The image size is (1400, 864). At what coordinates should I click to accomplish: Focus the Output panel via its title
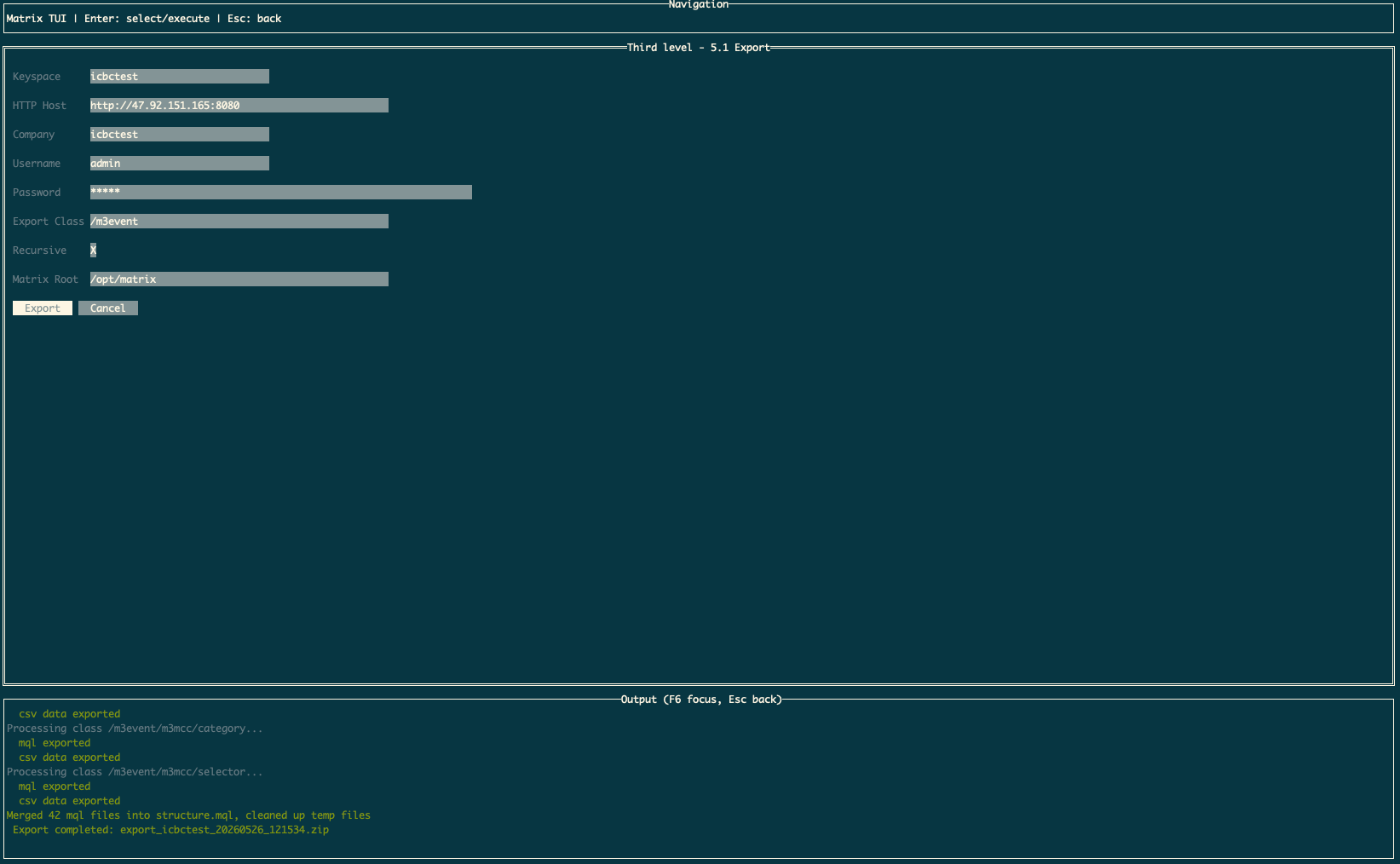(701, 700)
